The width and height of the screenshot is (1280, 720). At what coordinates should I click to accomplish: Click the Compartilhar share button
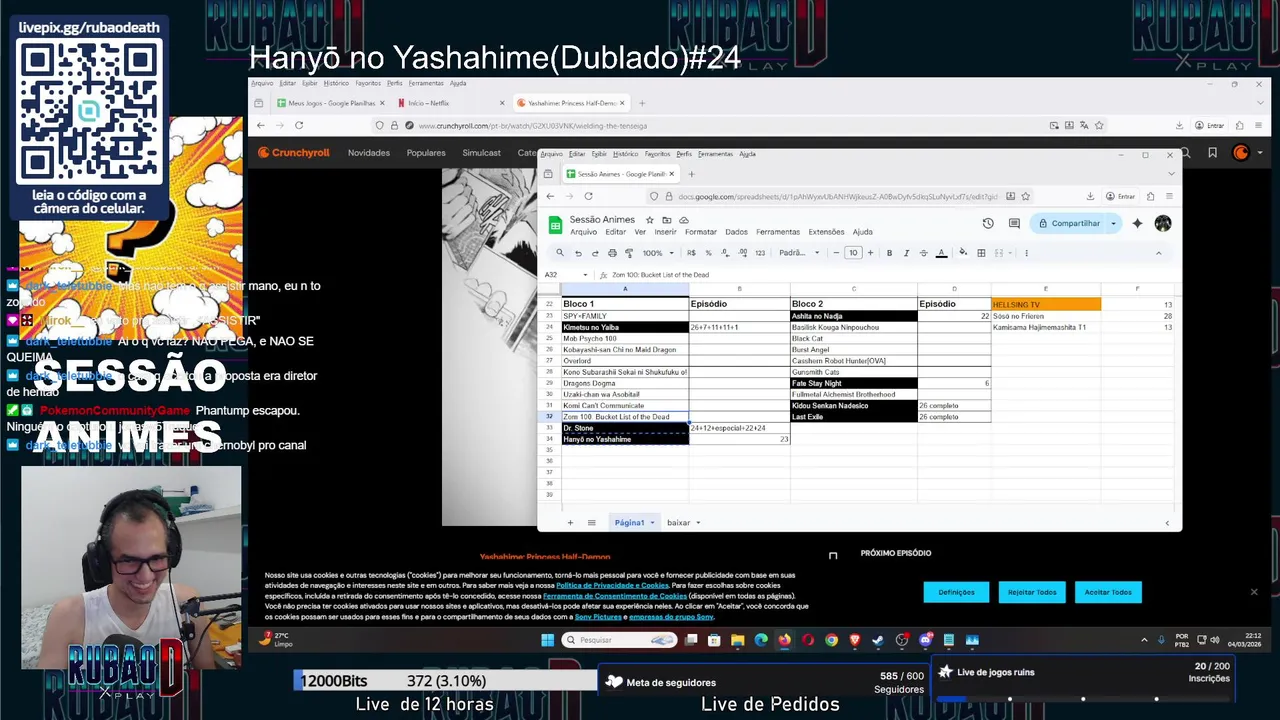point(1069,224)
